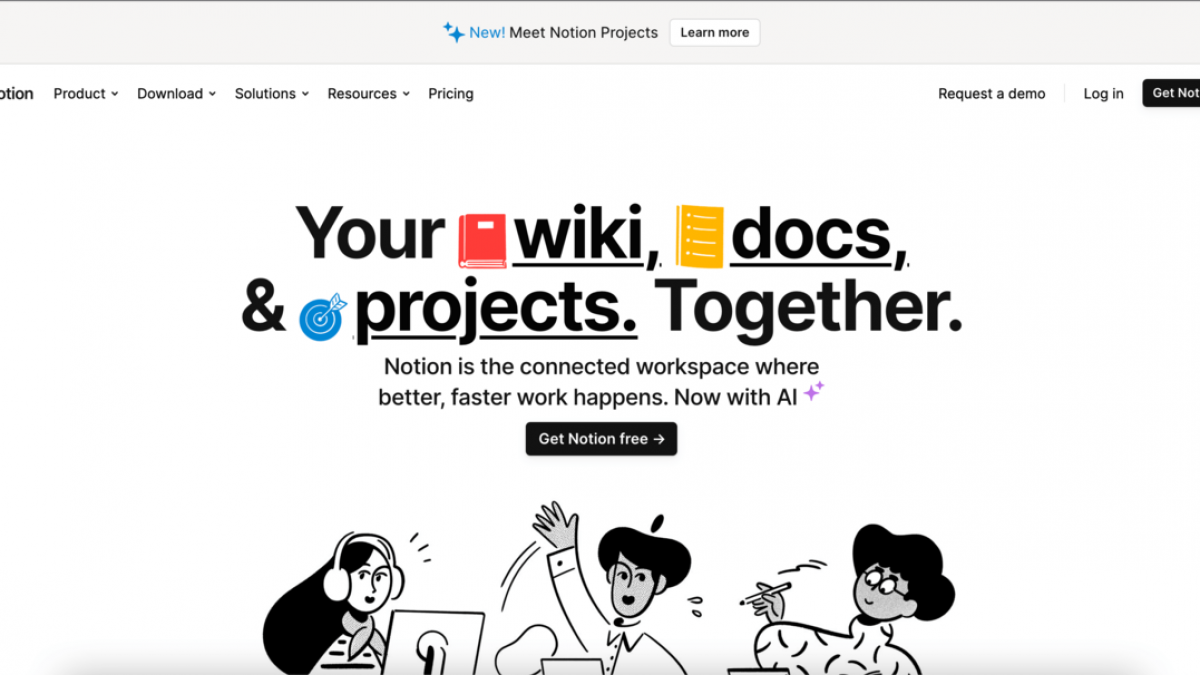Click the Notion logo in the navbar

point(16,94)
